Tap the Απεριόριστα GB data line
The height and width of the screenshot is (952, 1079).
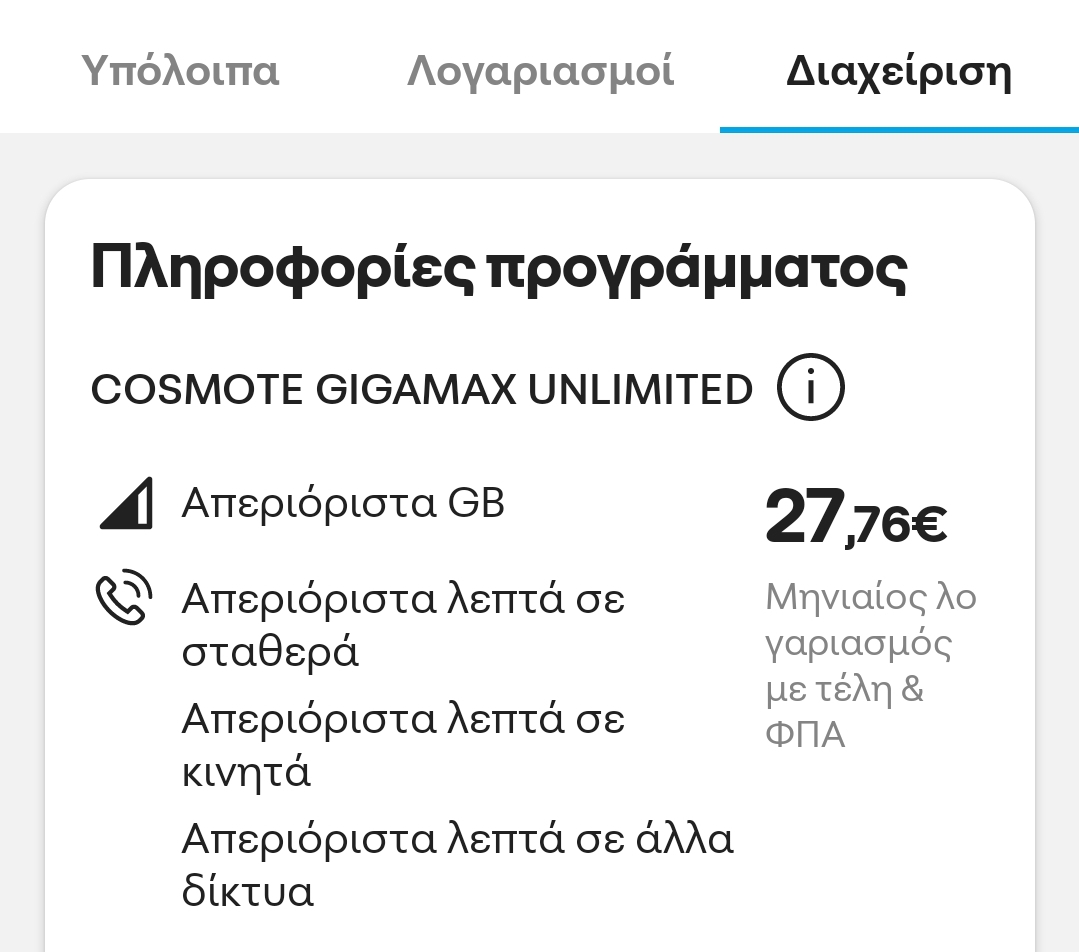(x=343, y=503)
